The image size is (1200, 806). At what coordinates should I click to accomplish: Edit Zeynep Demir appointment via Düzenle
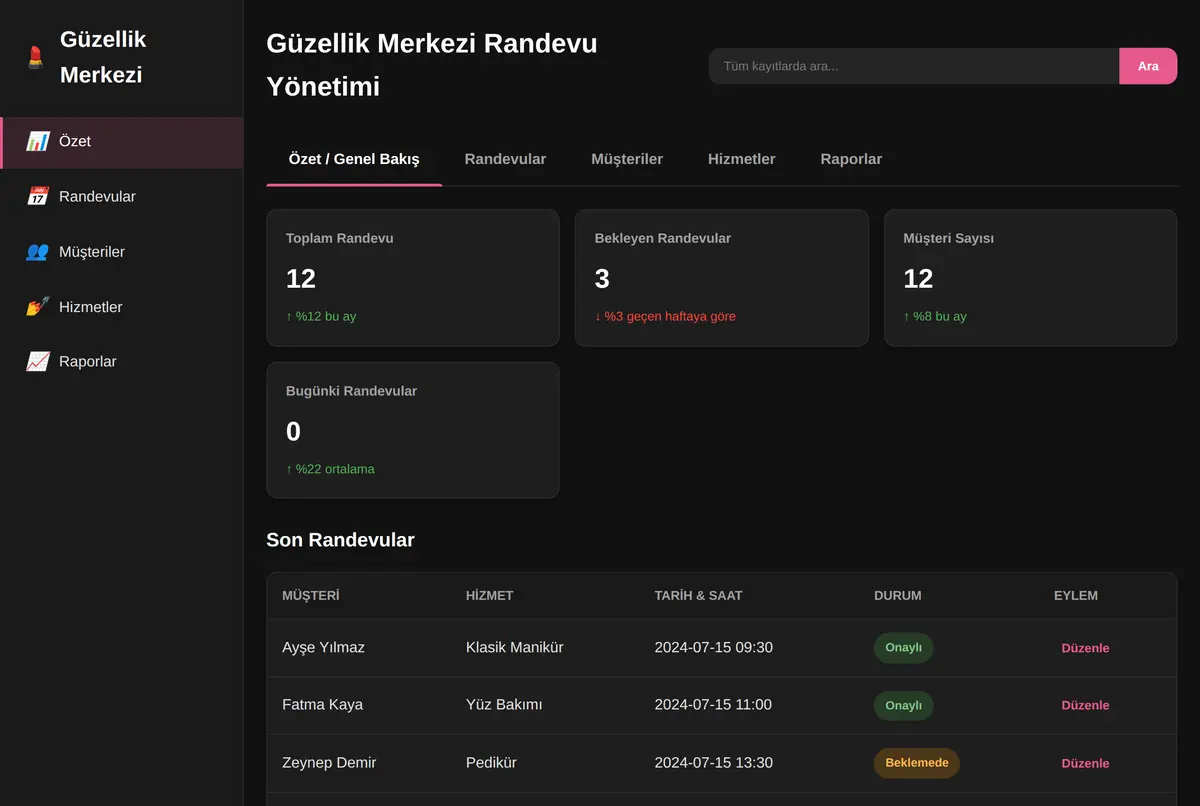[1085, 763]
